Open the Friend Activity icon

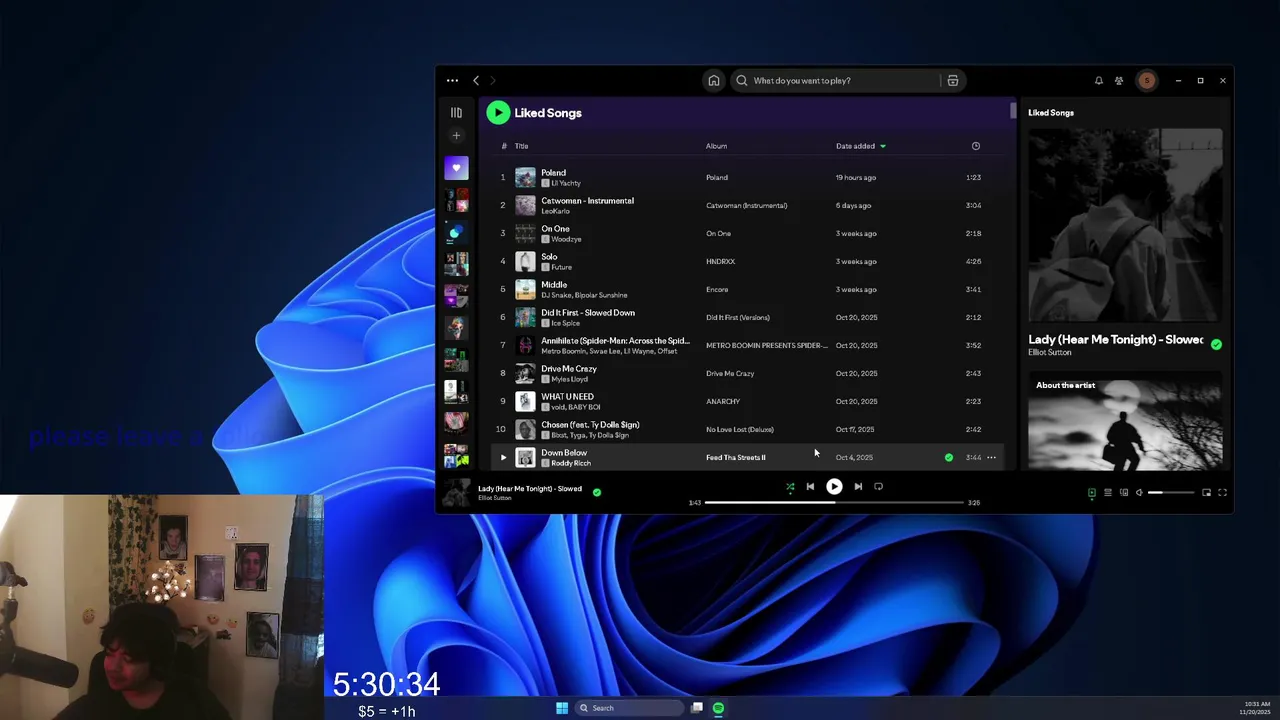click(x=1119, y=80)
